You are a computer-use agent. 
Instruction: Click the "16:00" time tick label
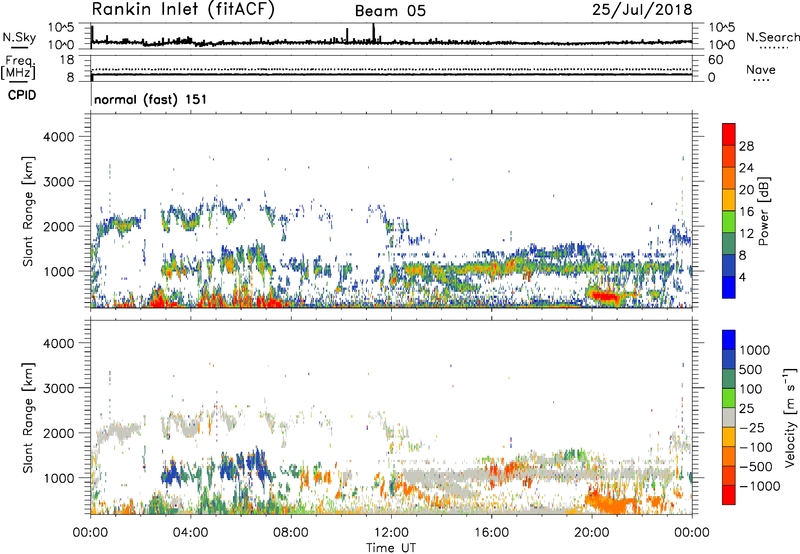pyautogui.click(x=491, y=533)
